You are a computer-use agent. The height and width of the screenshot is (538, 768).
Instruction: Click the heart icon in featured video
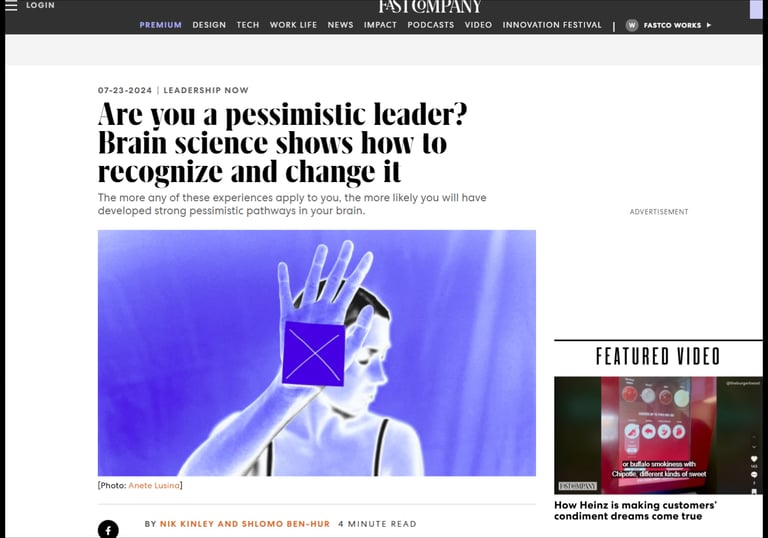(754, 459)
